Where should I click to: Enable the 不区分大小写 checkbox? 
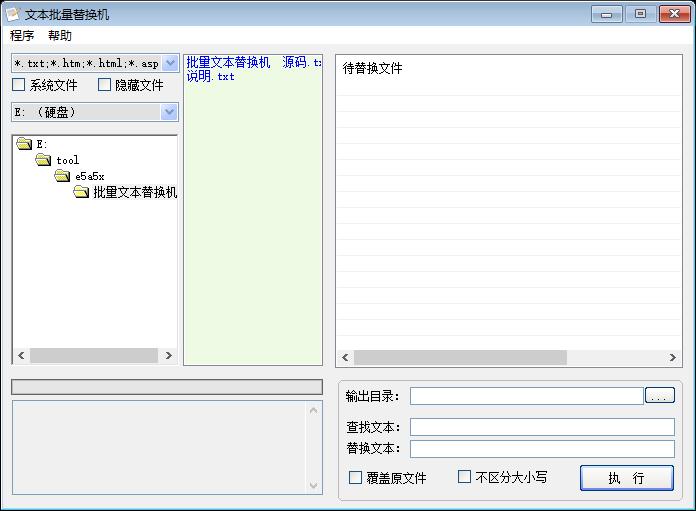(x=464, y=477)
